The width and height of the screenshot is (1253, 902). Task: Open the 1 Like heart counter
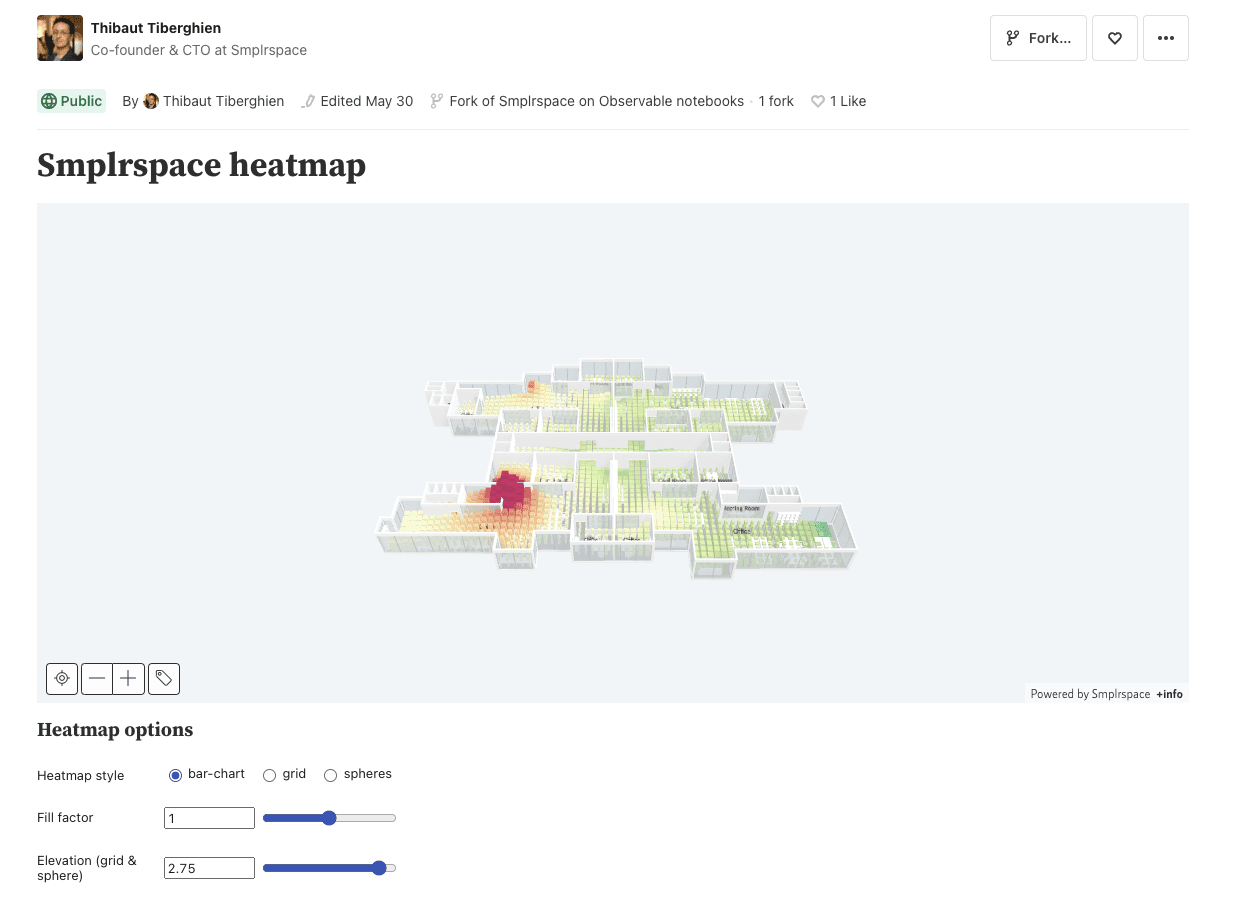pyautogui.click(x=838, y=101)
